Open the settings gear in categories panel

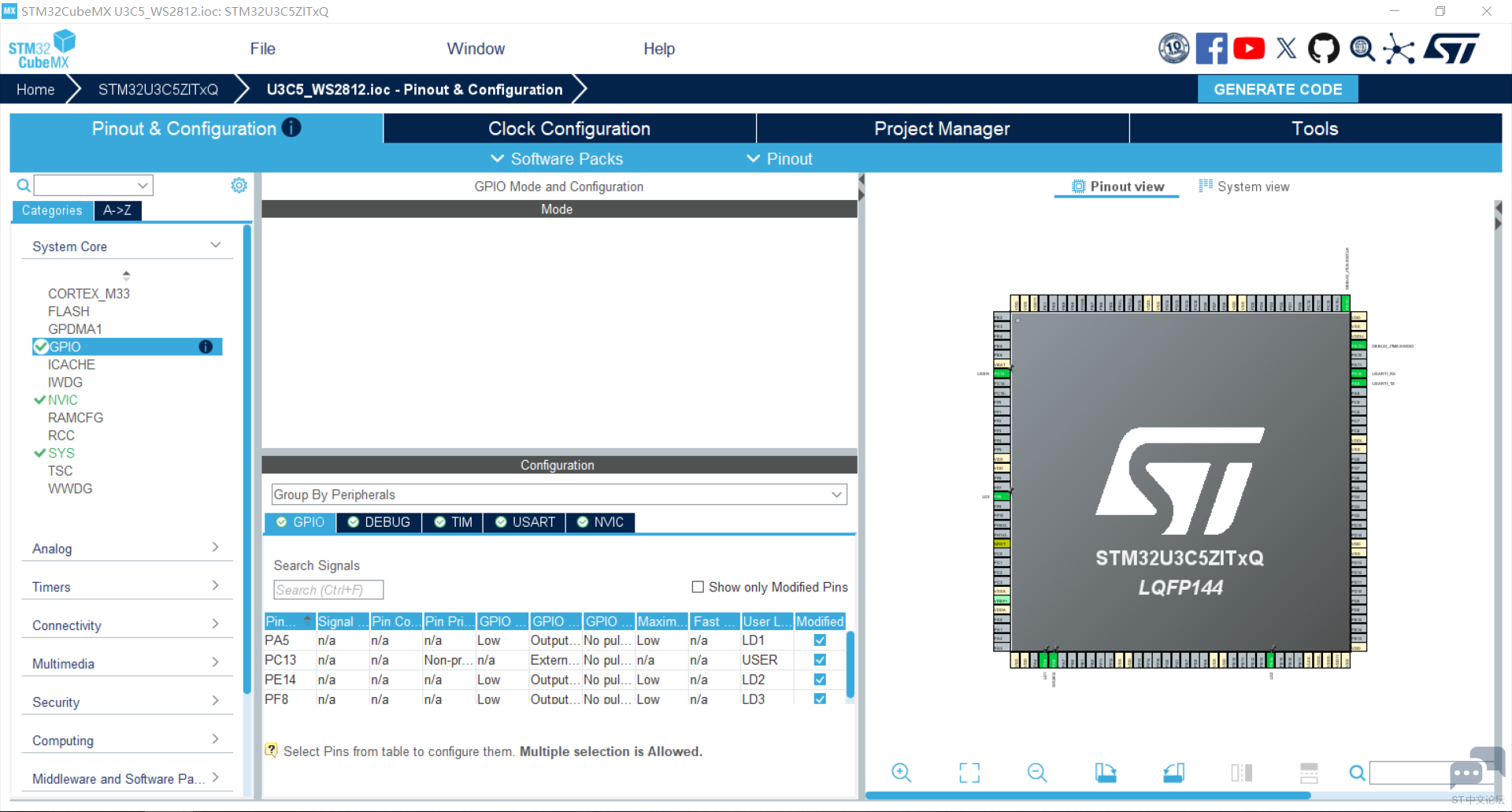[x=239, y=185]
